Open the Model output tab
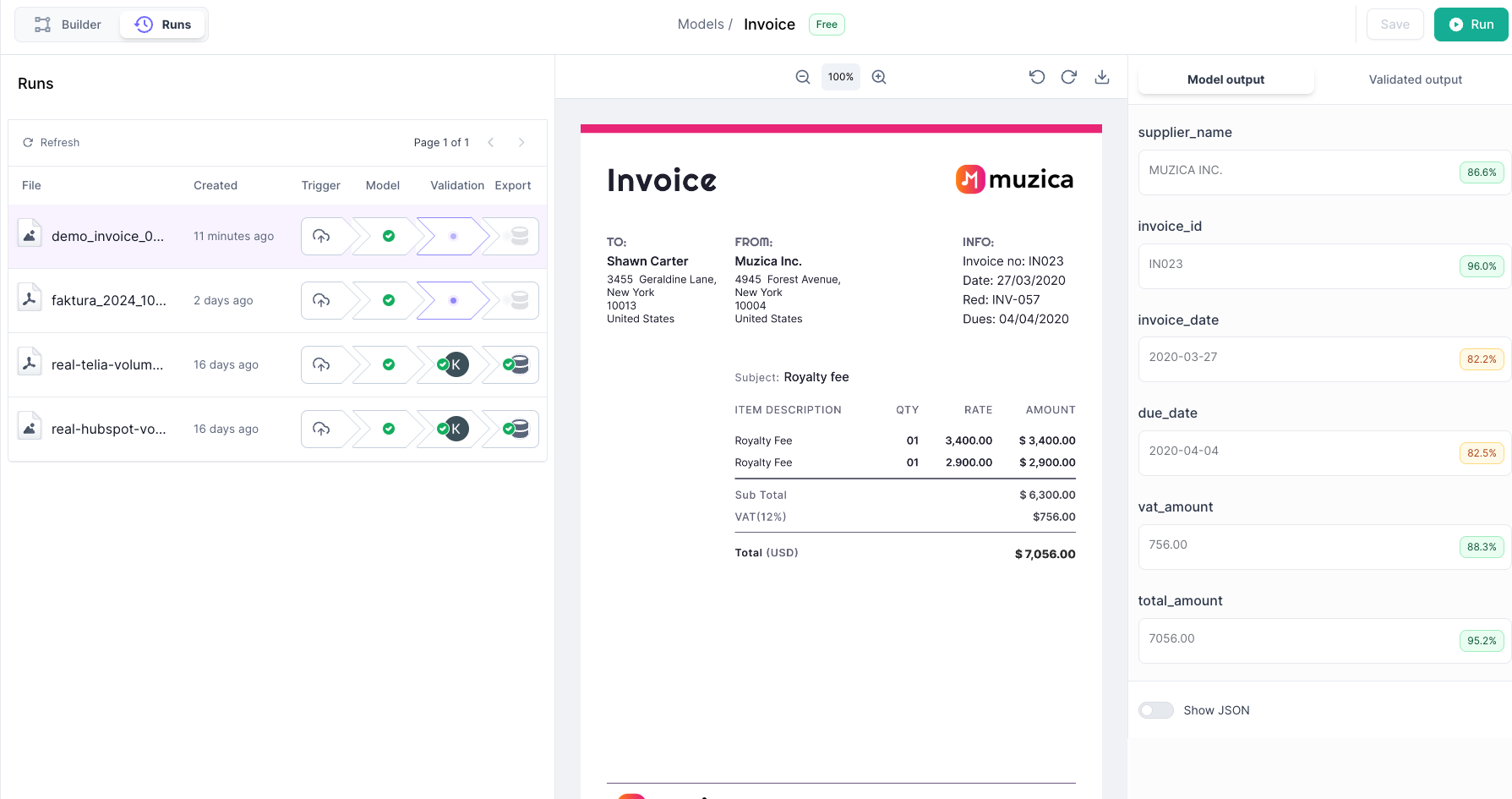This screenshot has width=1512, height=799. tap(1225, 79)
